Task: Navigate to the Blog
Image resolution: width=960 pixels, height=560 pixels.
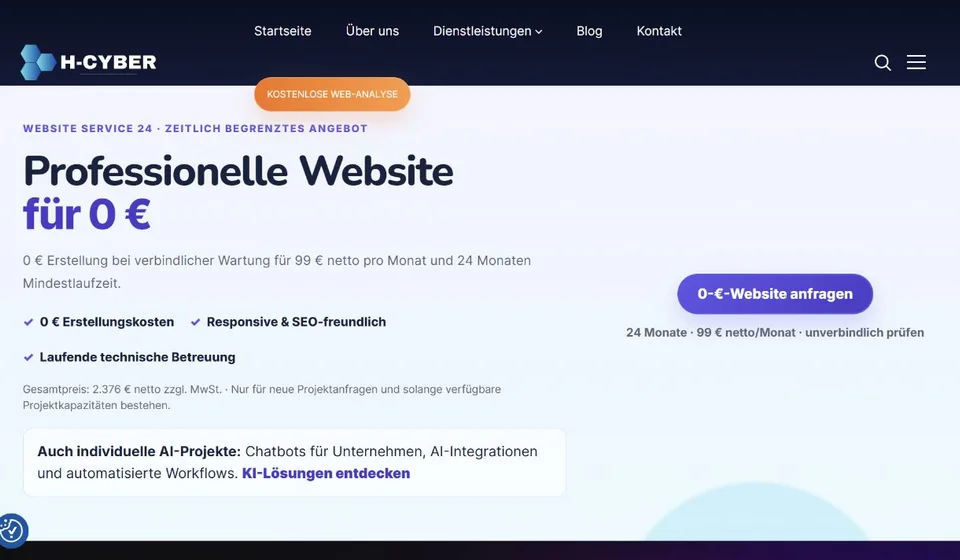Action: 589,31
